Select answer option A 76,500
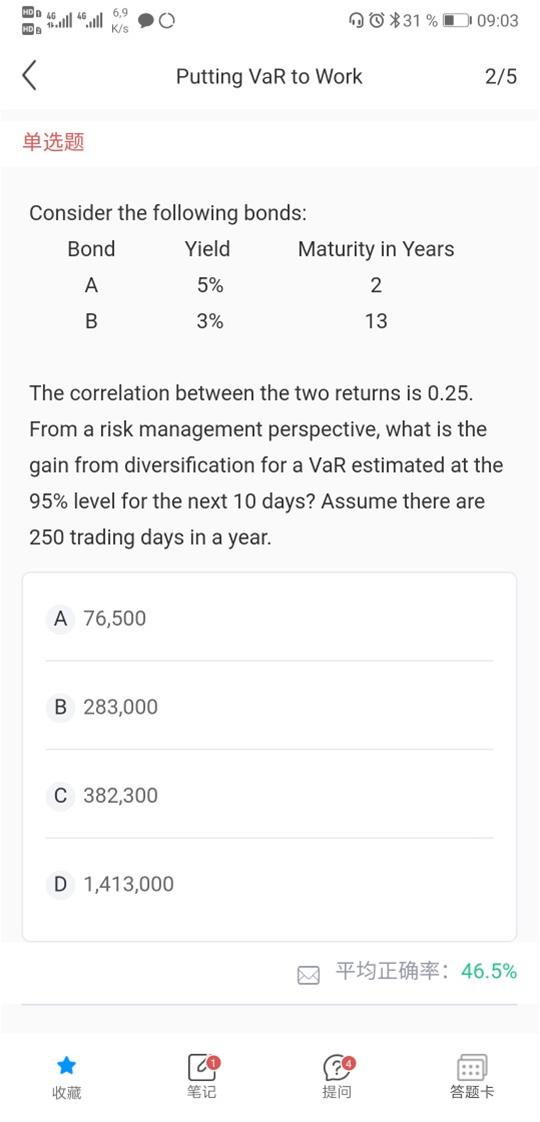Screen dimensions: 540x1122 270,618
